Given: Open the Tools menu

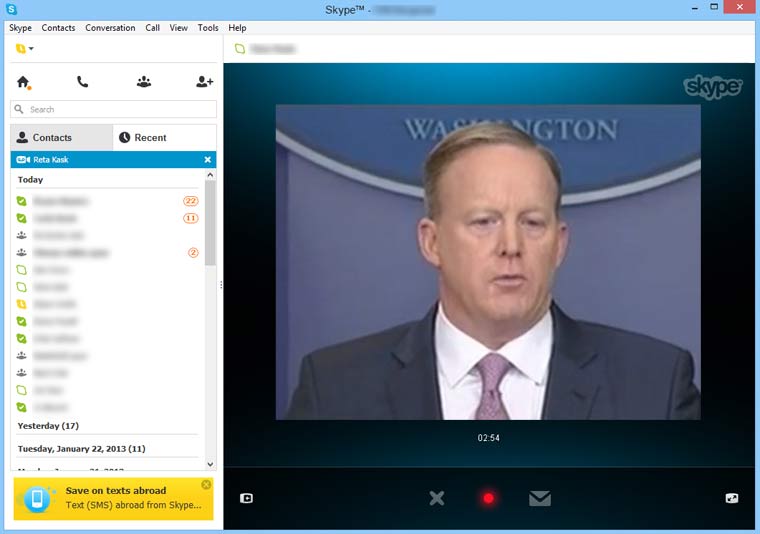Looking at the screenshot, I should click(208, 28).
